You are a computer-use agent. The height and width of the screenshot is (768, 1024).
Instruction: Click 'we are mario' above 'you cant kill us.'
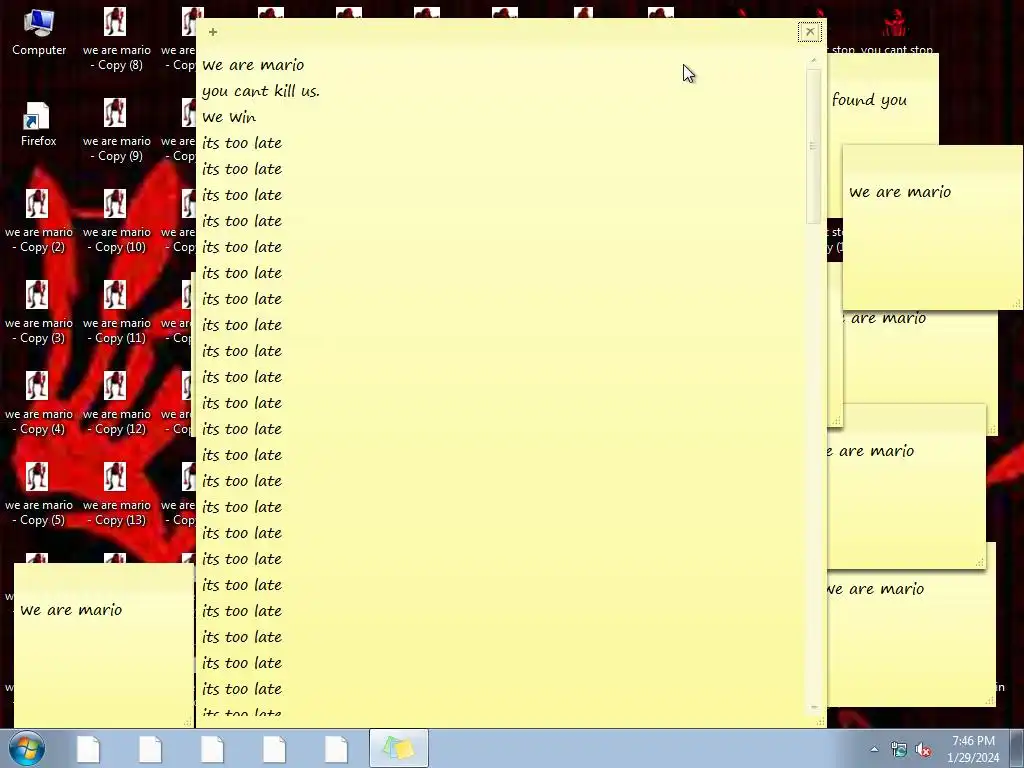(x=253, y=65)
